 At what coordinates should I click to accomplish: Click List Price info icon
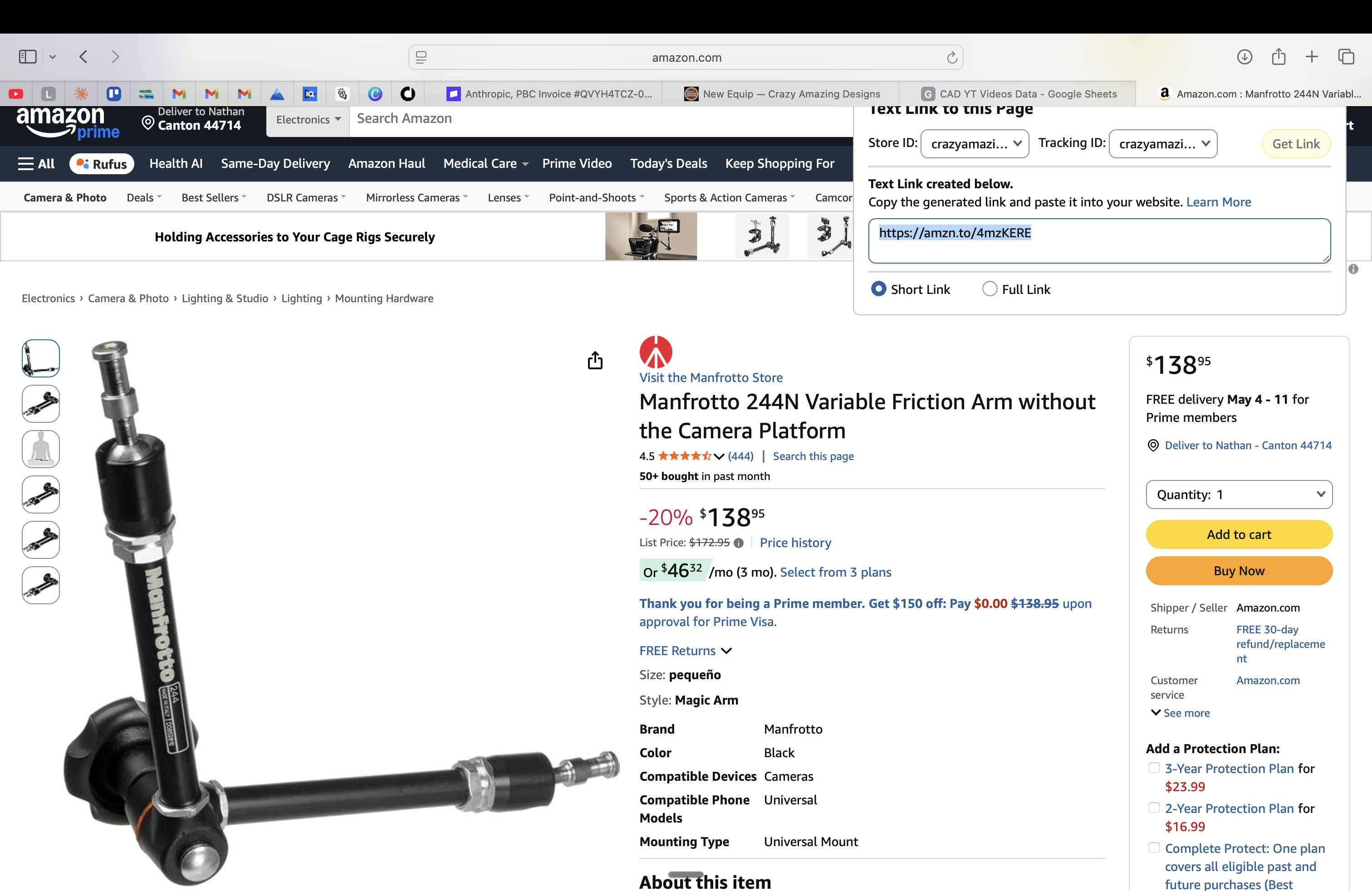click(x=739, y=543)
